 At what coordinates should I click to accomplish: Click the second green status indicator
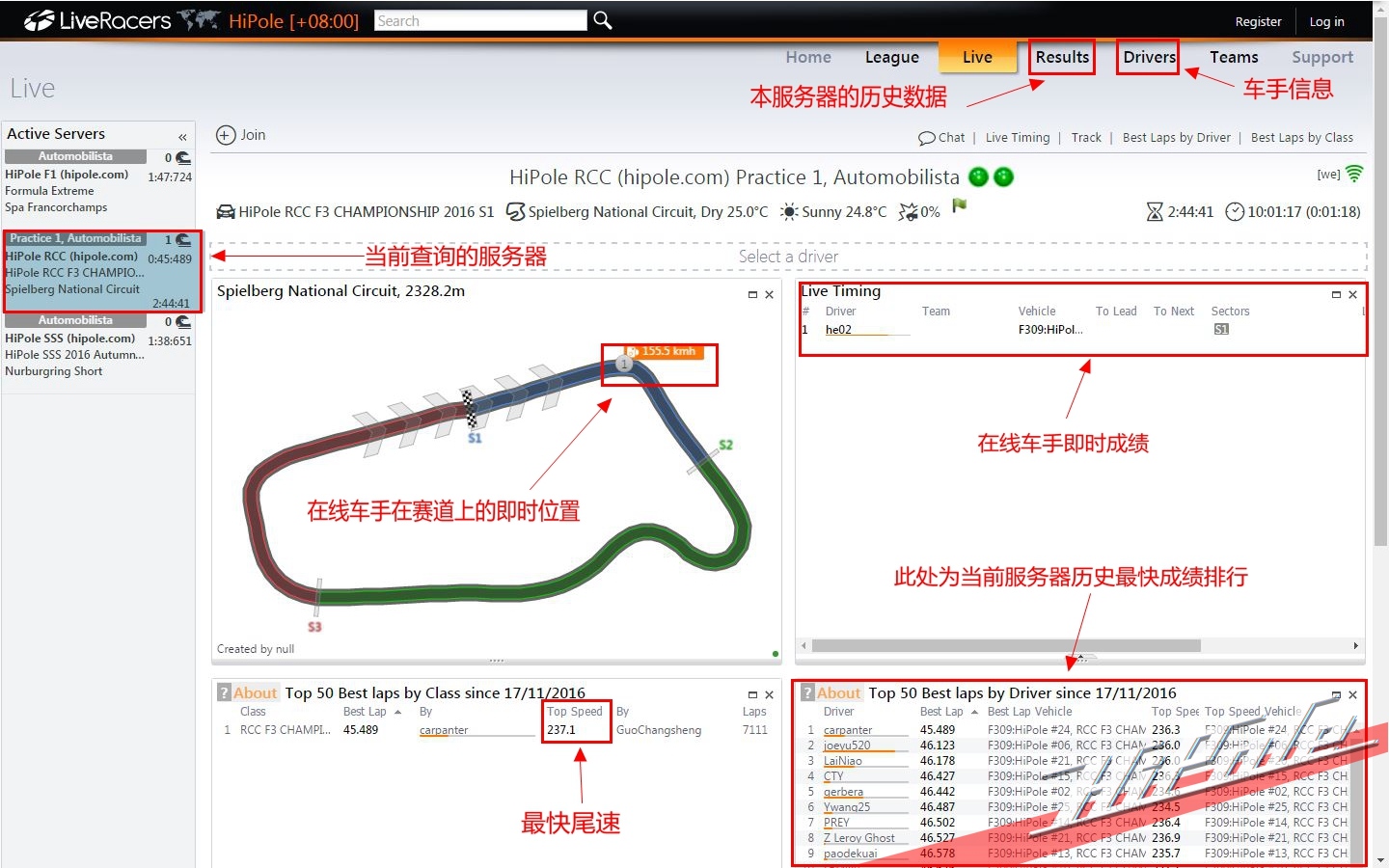click(1003, 176)
